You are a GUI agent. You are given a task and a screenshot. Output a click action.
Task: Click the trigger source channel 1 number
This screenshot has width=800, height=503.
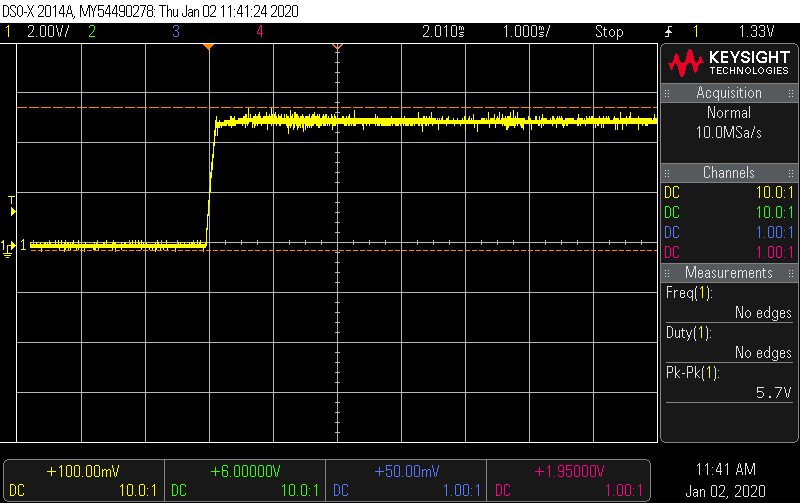pyautogui.click(x=695, y=32)
